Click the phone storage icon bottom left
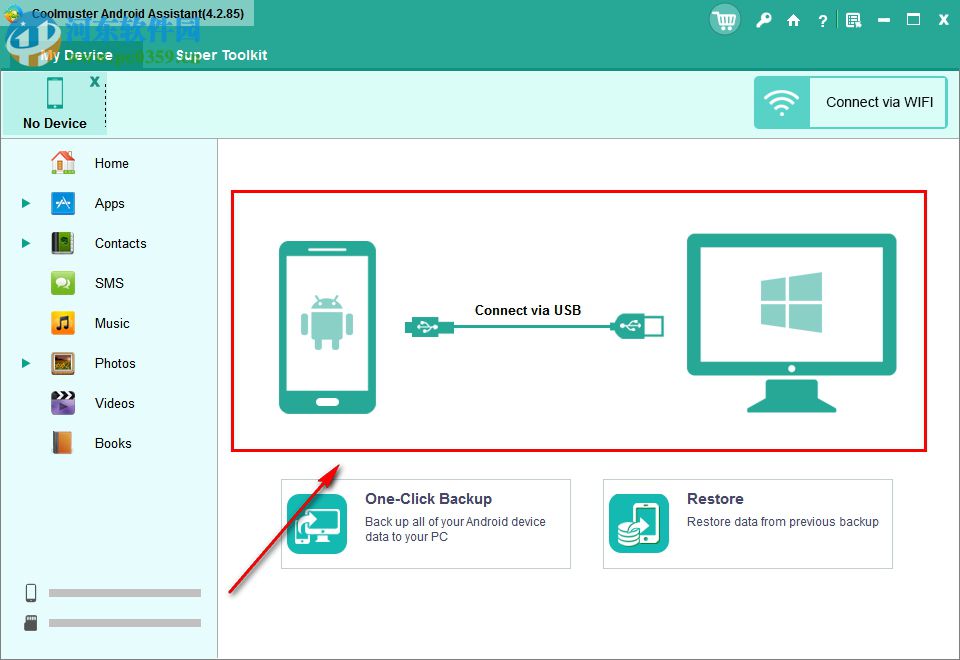The height and width of the screenshot is (660, 960). [30, 592]
